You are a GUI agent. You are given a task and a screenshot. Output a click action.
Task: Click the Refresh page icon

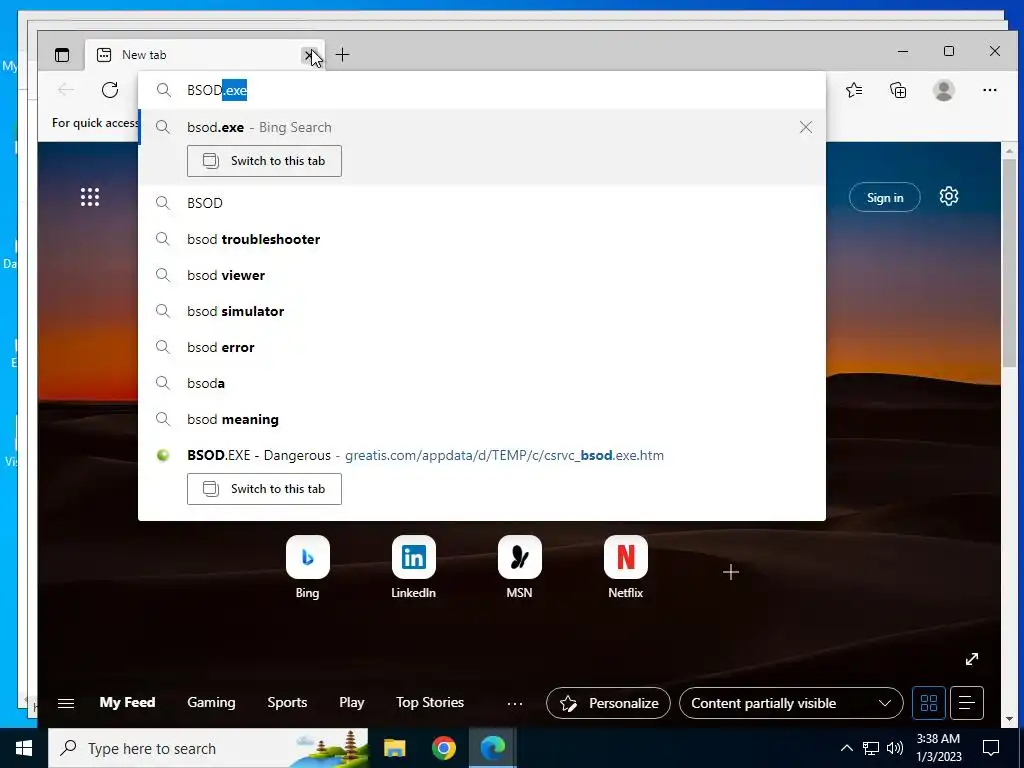(110, 89)
